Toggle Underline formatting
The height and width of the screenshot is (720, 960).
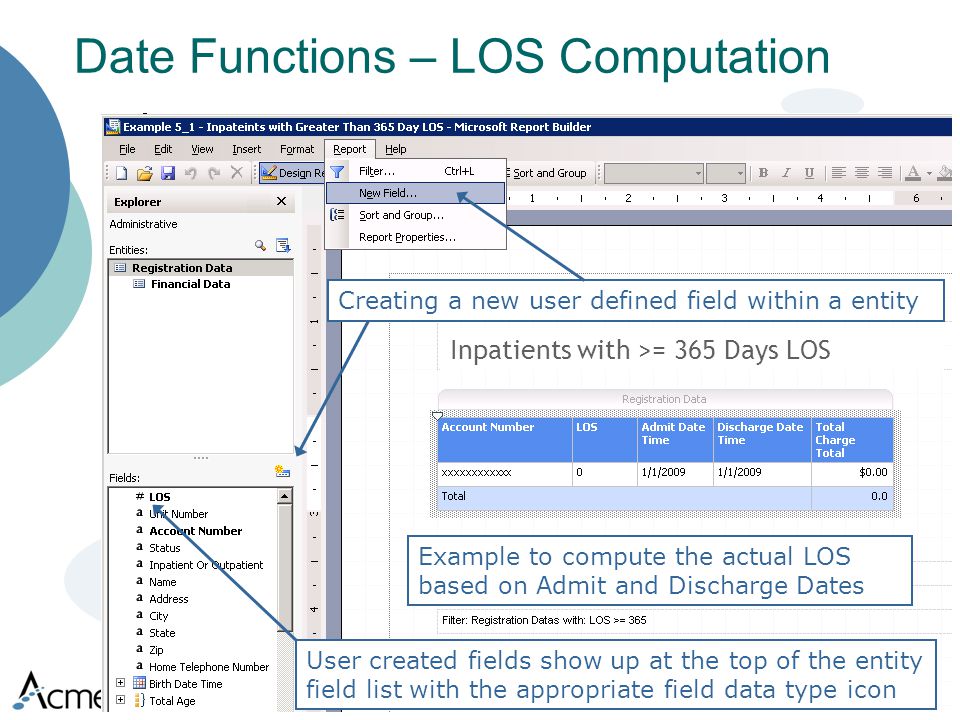coord(809,173)
